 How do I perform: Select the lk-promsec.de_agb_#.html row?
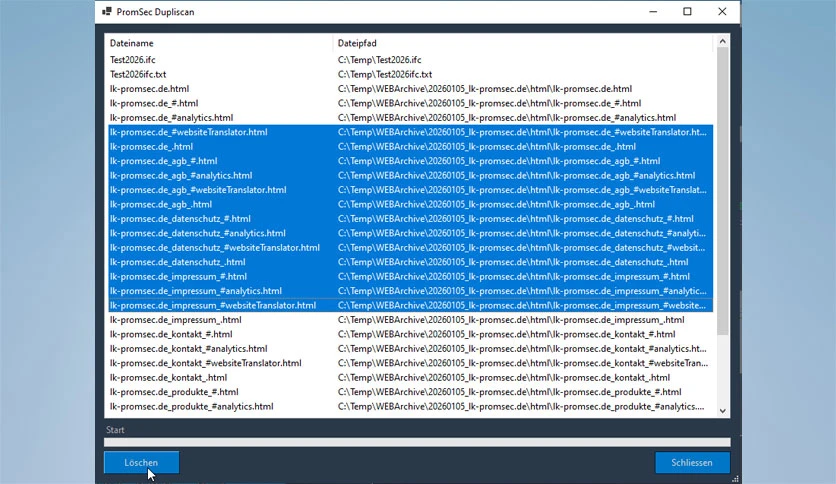(411, 160)
